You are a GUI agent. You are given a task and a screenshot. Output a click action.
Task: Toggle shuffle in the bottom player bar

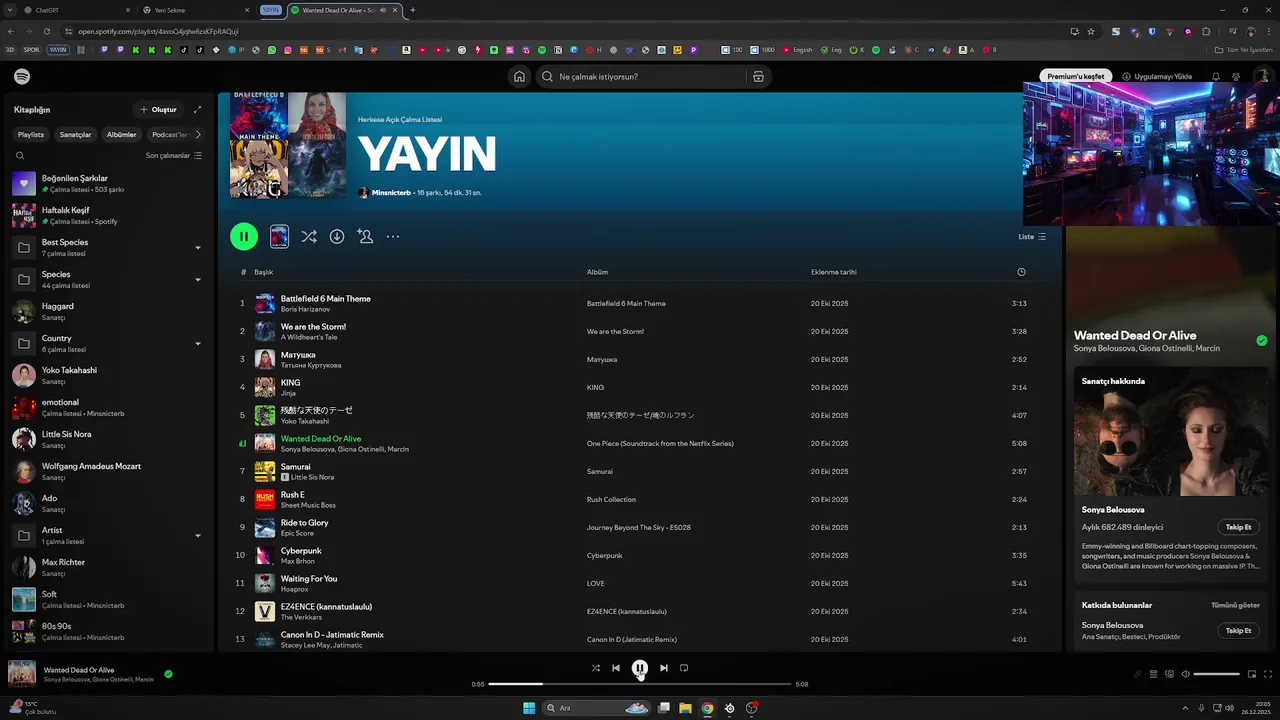pos(596,668)
